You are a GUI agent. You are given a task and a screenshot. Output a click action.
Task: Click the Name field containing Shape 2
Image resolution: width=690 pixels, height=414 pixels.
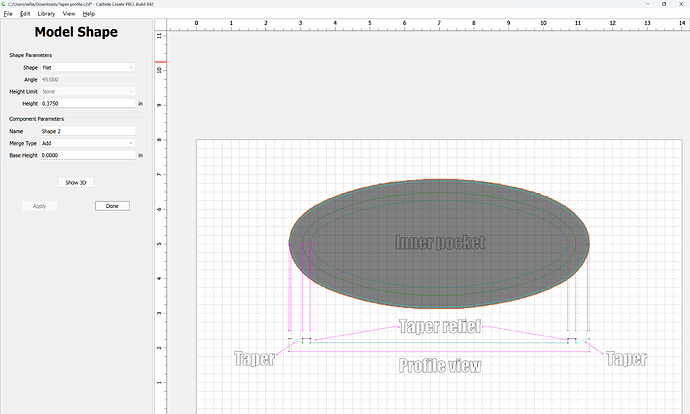[x=87, y=131]
